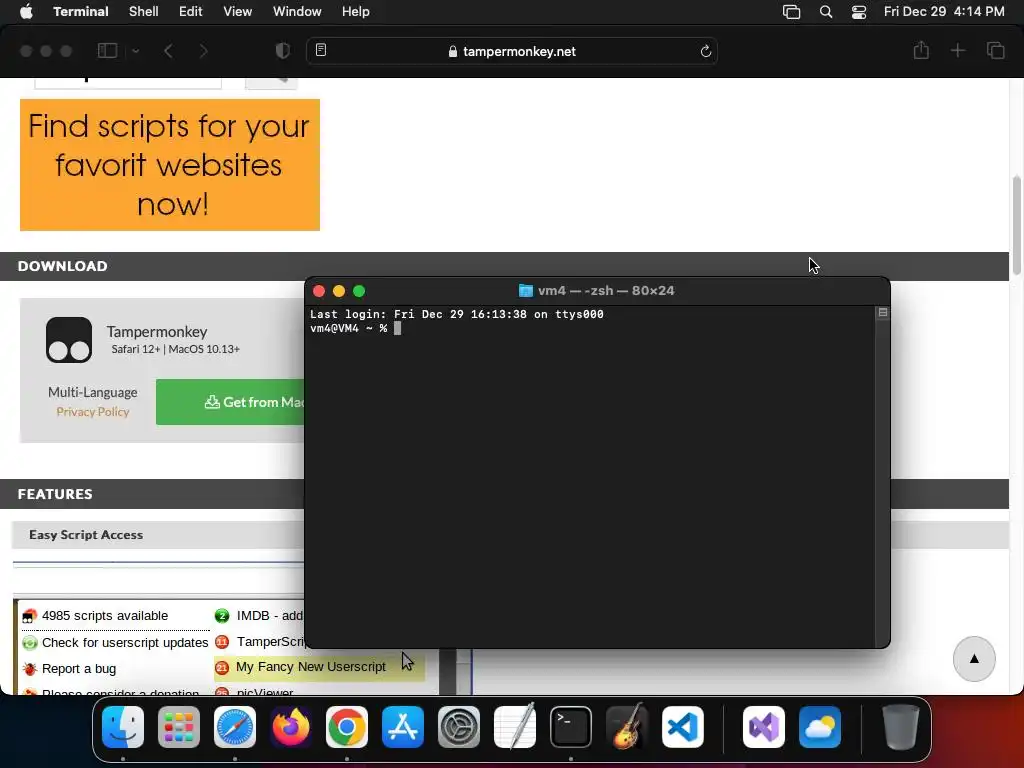Open the Apple menu

(x=26, y=12)
